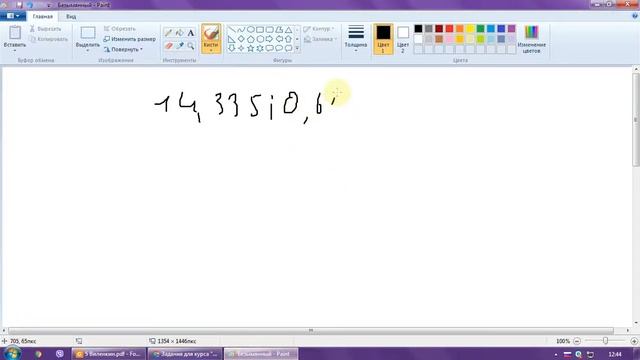Choose the hexagon shape
This screenshot has height=360, width=640.
coord(260,39)
